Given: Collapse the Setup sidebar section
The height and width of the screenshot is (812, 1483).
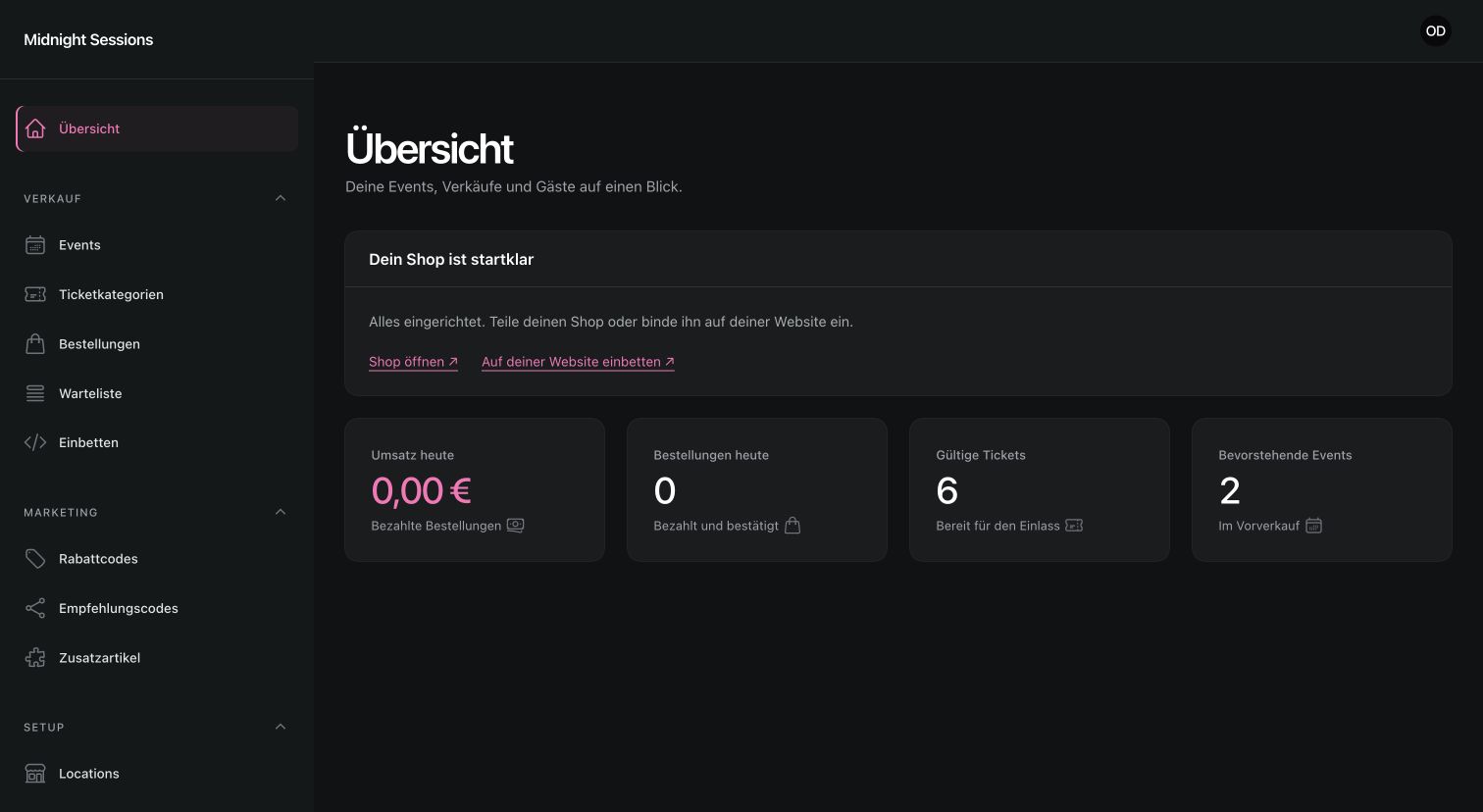Looking at the screenshot, I should pos(281,727).
